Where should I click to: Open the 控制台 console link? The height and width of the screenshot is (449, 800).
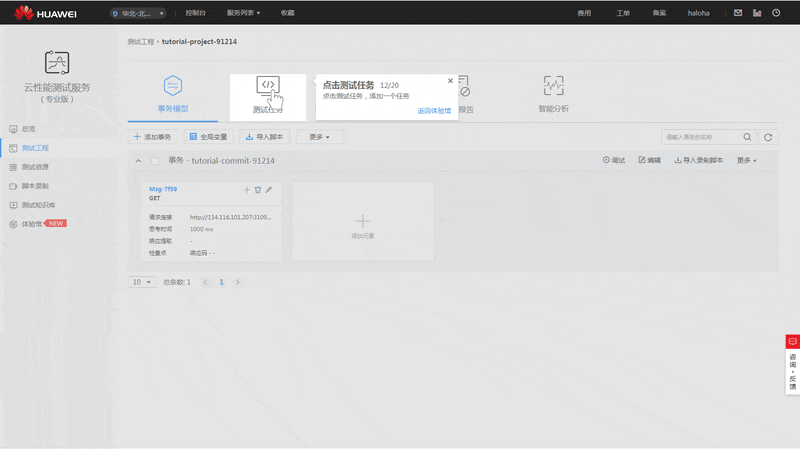click(x=195, y=13)
